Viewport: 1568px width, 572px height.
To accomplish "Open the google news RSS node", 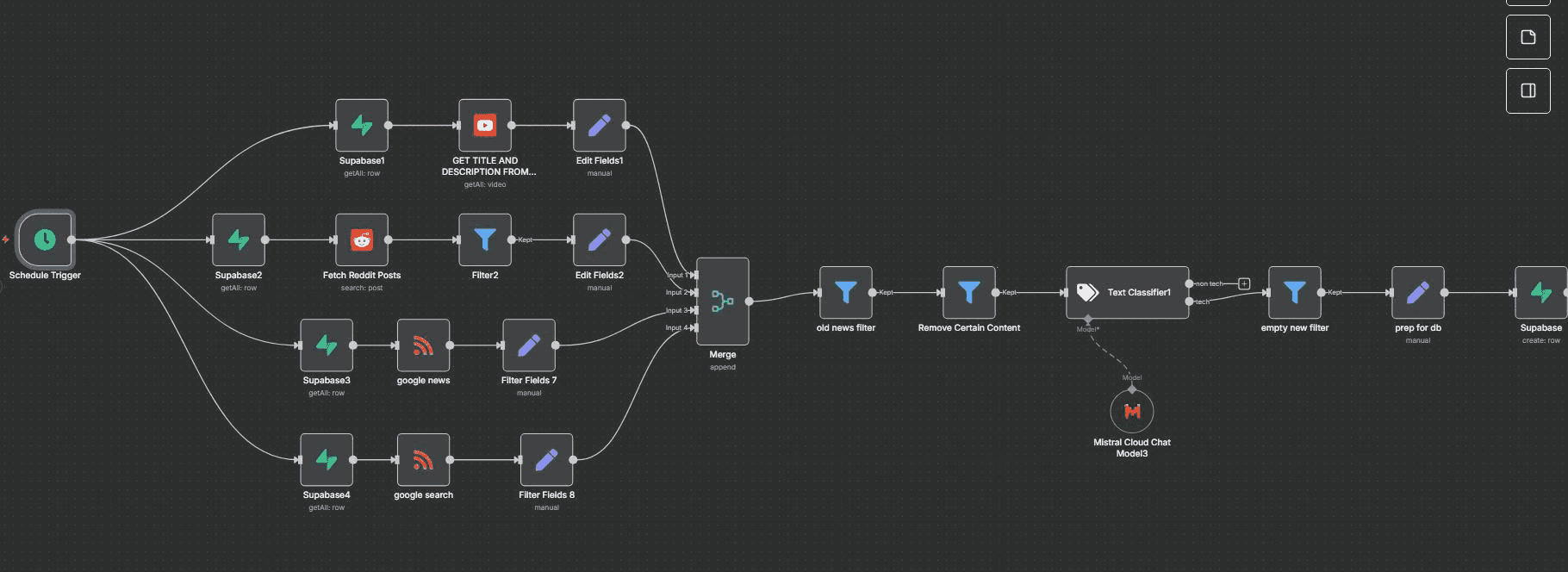I will click(x=423, y=345).
